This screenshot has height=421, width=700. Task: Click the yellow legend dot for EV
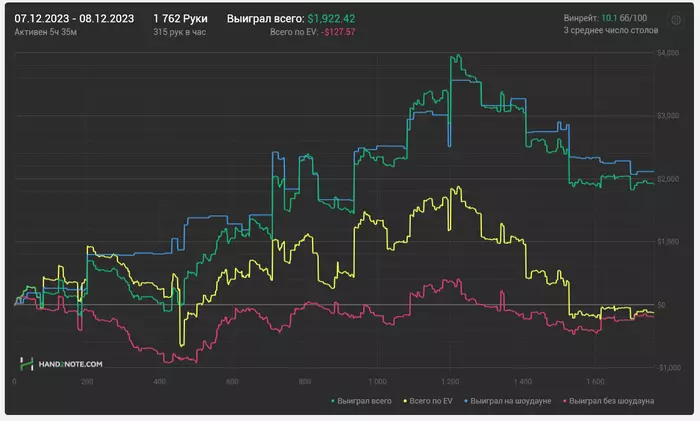[403, 401]
